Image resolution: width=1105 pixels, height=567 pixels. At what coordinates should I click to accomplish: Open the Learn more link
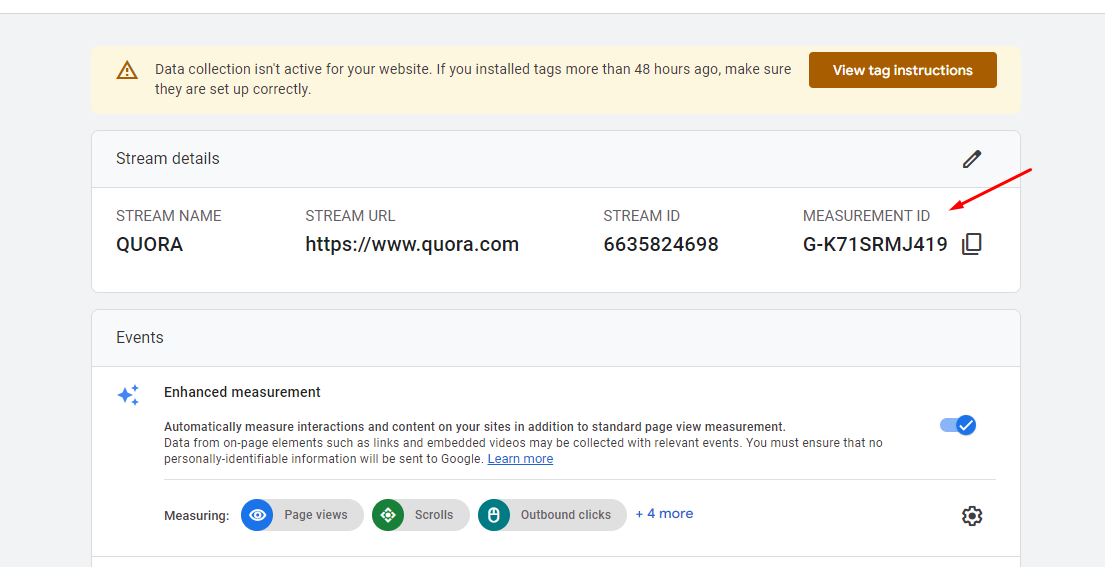coord(520,459)
